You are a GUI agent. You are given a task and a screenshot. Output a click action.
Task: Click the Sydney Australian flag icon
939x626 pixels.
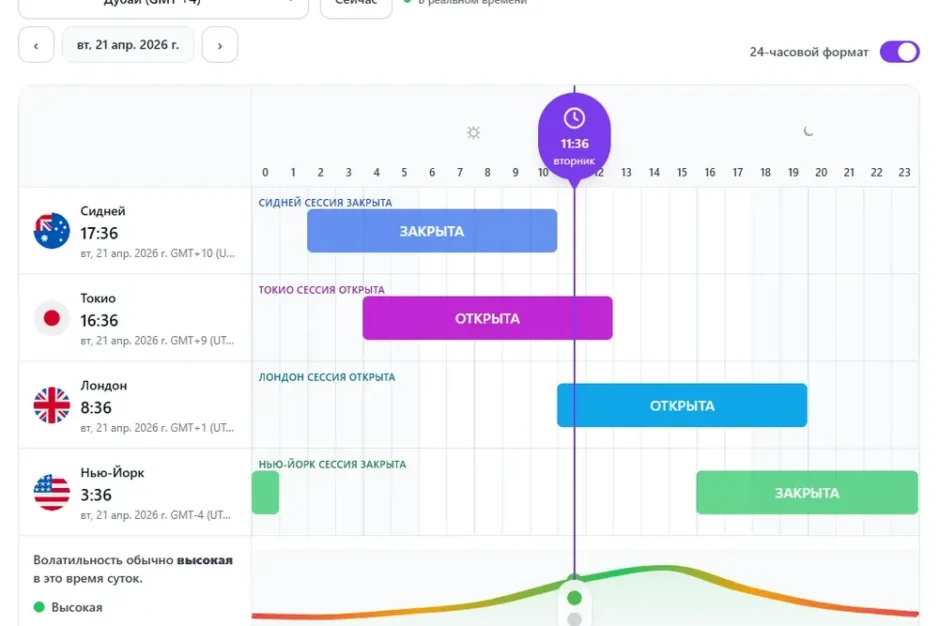point(52,231)
